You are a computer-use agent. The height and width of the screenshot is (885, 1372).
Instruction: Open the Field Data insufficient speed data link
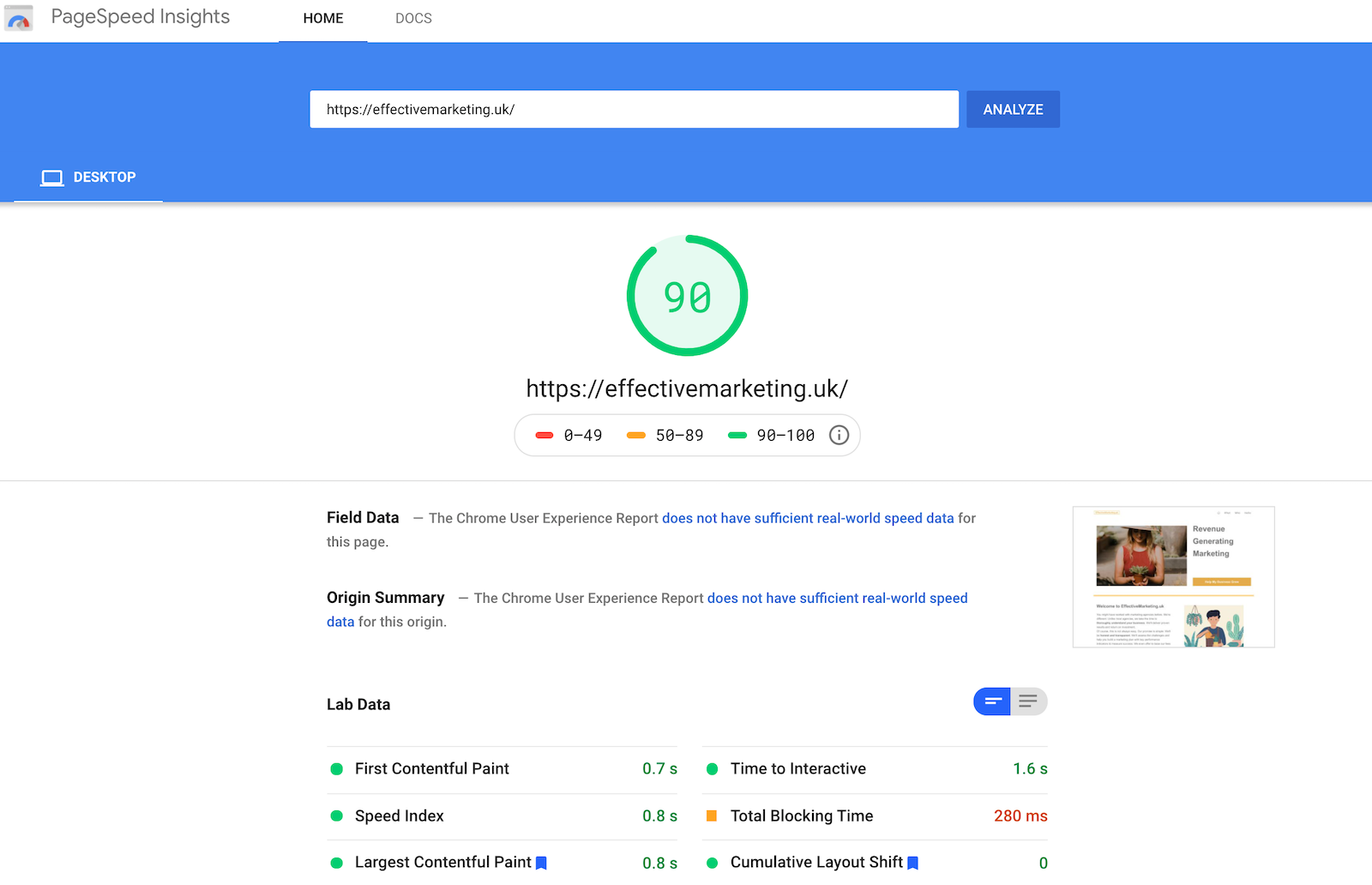click(x=808, y=518)
